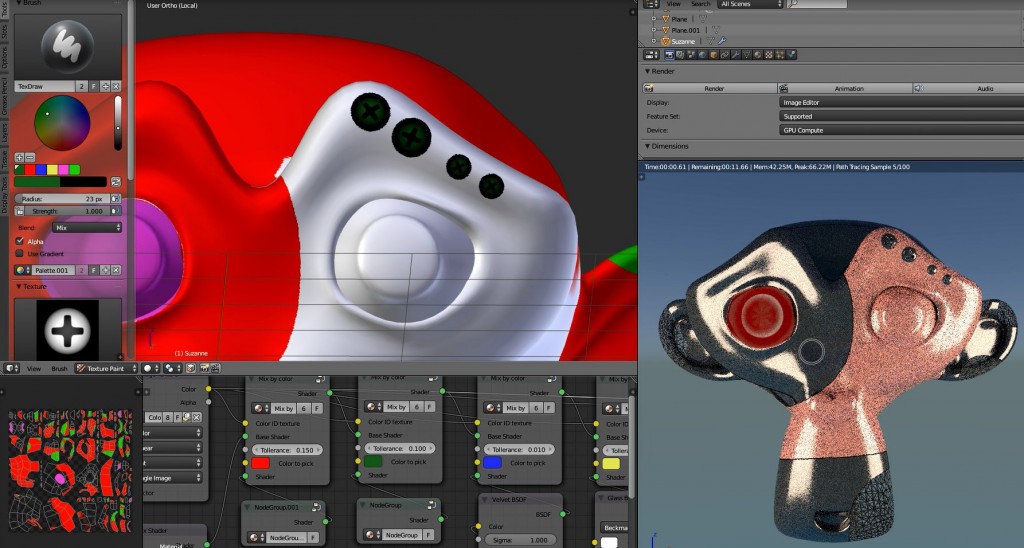1024x548 pixels.
Task: Open the Scene properties tab icon
Action: (691, 55)
